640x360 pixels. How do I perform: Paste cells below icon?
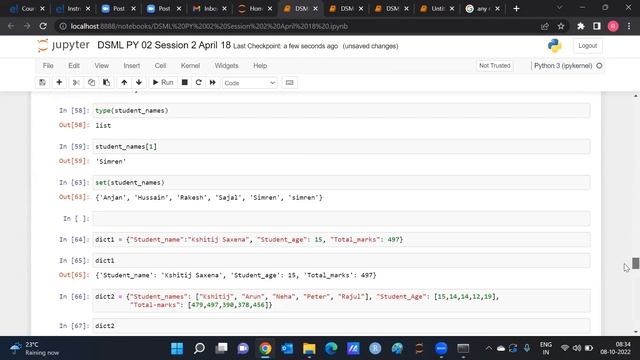[106, 82]
